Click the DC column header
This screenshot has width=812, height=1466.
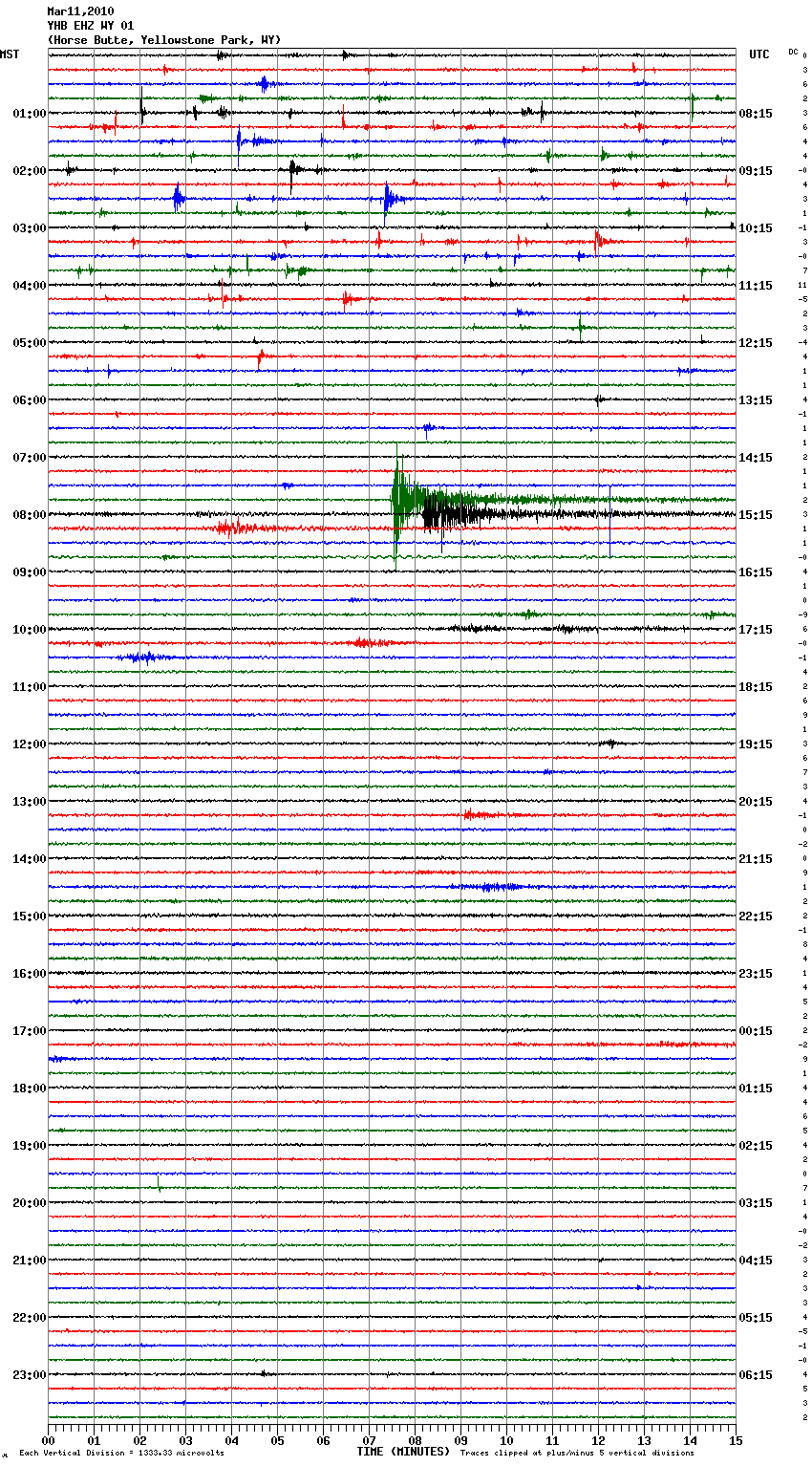click(793, 52)
